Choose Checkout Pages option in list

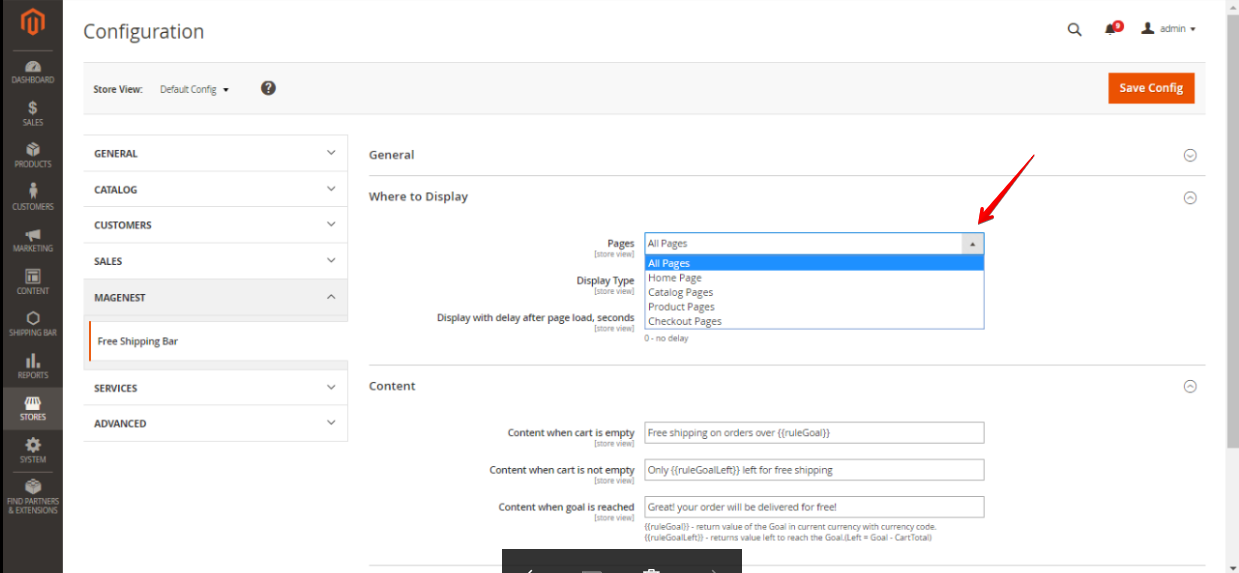pyautogui.click(x=685, y=321)
